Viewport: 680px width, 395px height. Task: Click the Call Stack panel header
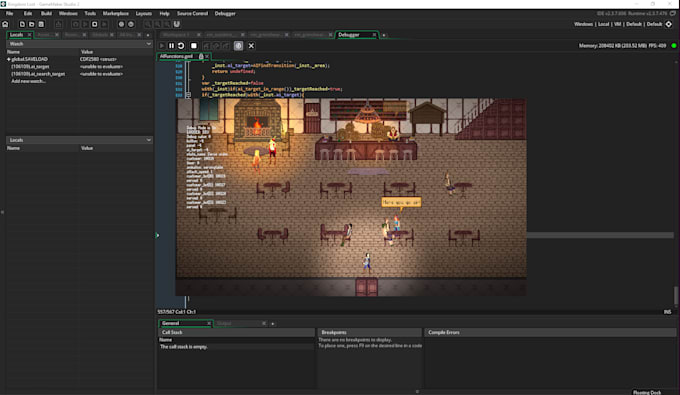tap(237, 332)
